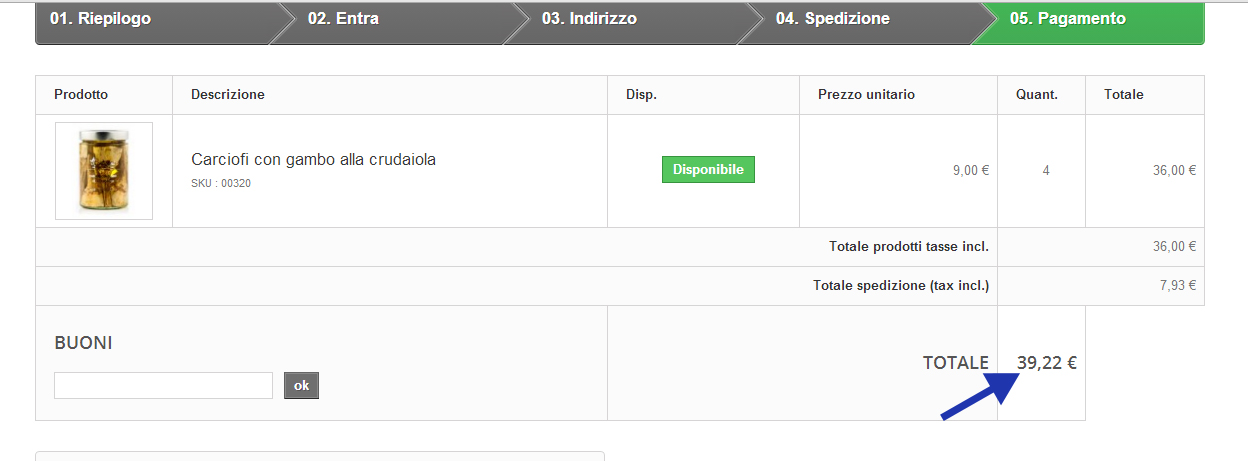Click the Prezzo unitario column header
This screenshot has width=1248, height=461.
point(866,95)
